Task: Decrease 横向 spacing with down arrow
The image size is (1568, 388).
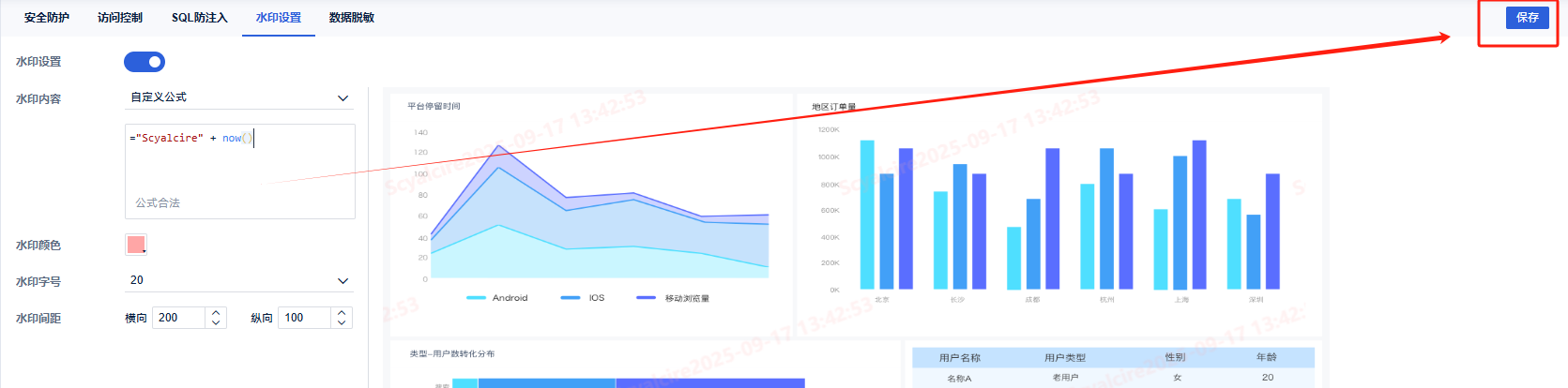Action: point(216,322)
